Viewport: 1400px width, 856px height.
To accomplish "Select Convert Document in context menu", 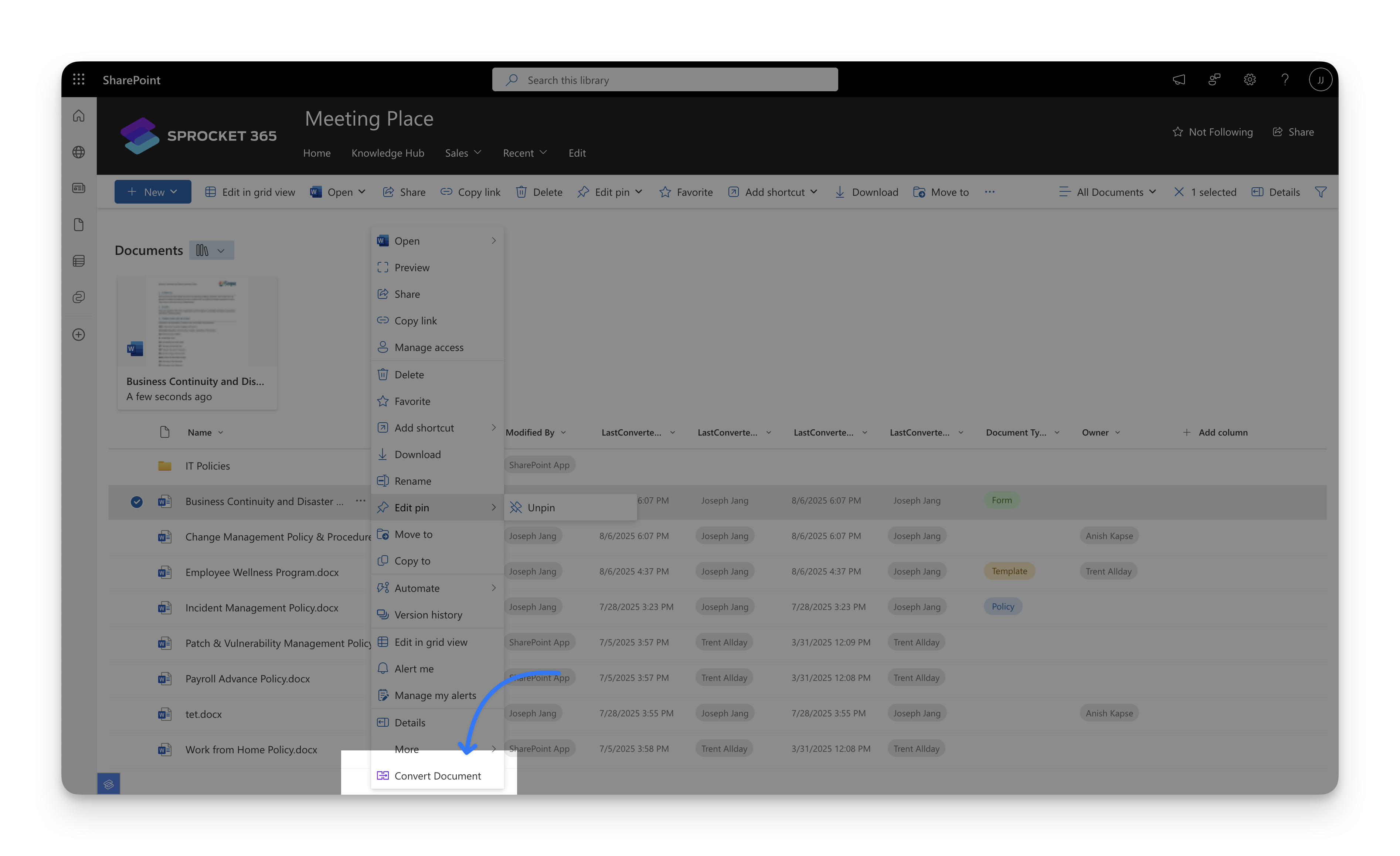I will [x=438, y=776].
